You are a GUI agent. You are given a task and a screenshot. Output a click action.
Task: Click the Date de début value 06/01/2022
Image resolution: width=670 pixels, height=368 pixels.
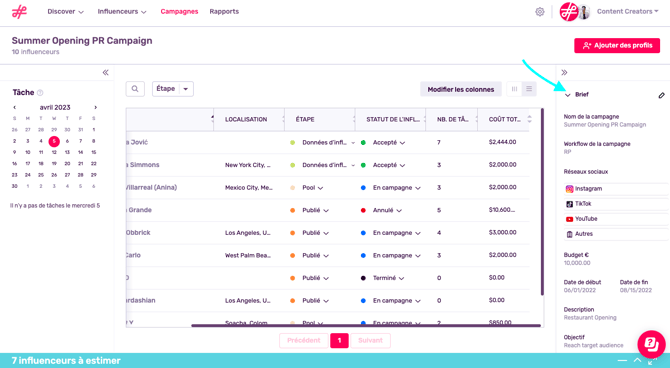579,291
